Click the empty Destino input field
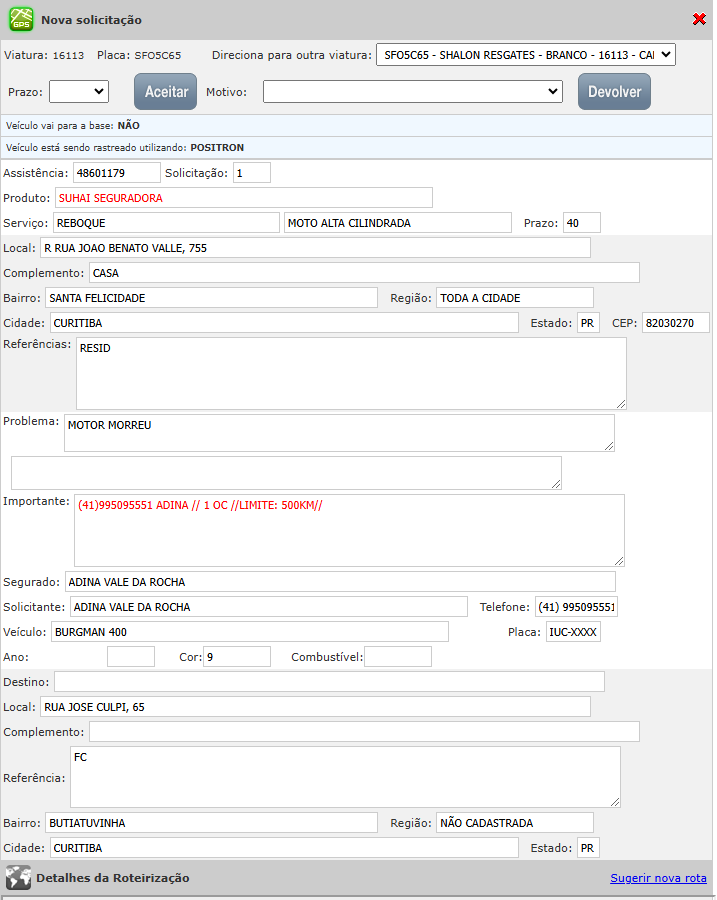The height and width of the screenshot is (900, 717). coord(329,682)
